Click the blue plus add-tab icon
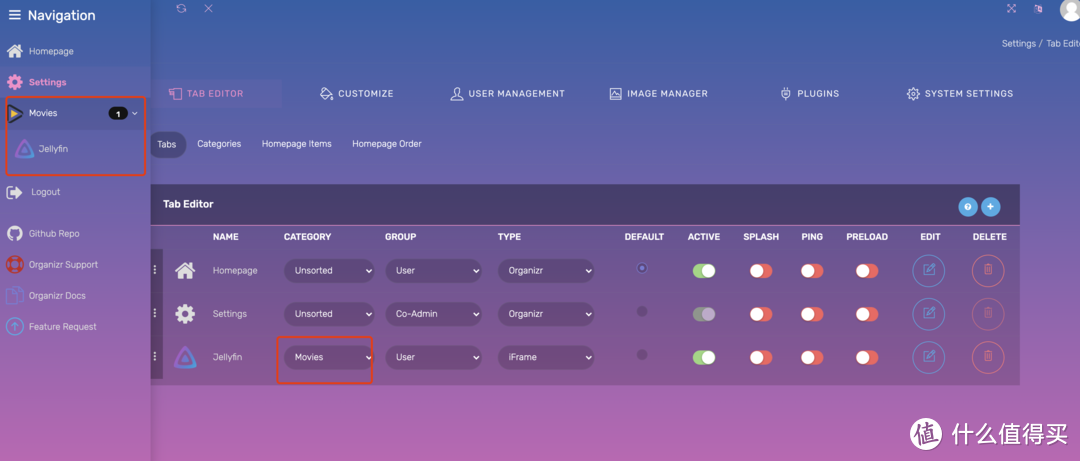Image resolution: width=1080 pixels, height=461 pixels. click(990, 207)
